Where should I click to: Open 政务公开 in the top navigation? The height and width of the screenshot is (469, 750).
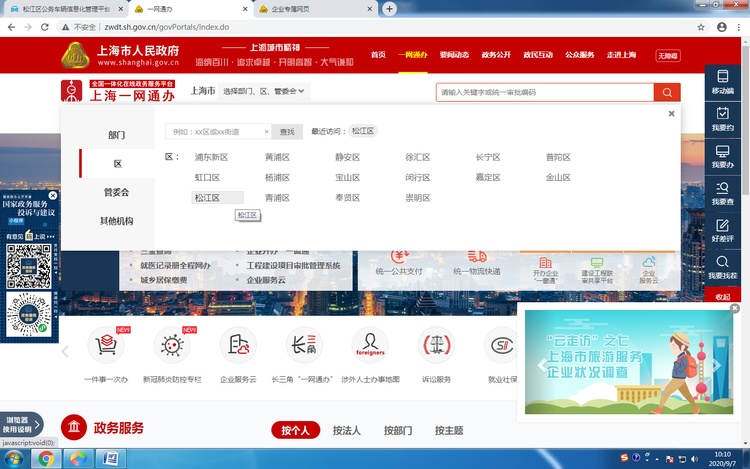pyautogui.click(x=496, y=55)
